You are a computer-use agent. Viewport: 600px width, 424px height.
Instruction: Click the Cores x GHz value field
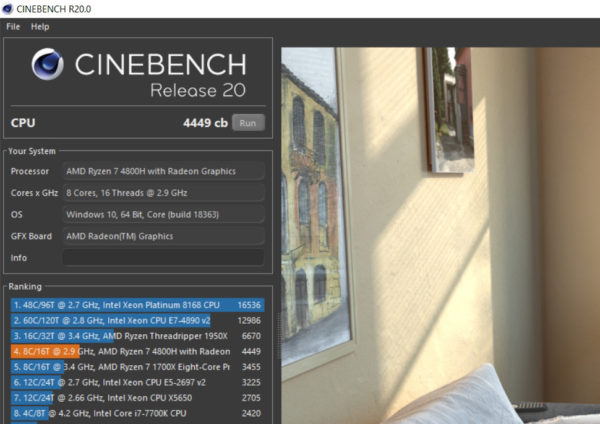tap(163, 193)
